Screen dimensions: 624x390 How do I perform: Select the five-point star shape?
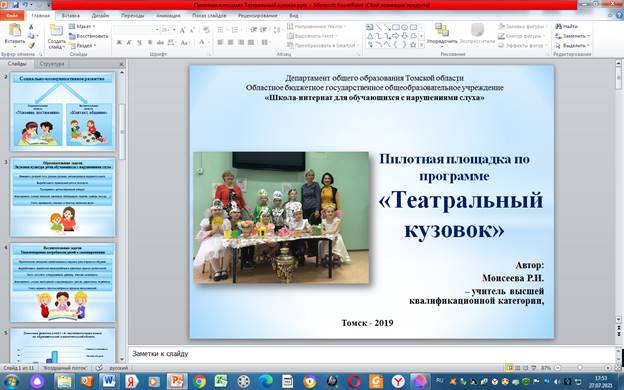[x=413, y=45]
